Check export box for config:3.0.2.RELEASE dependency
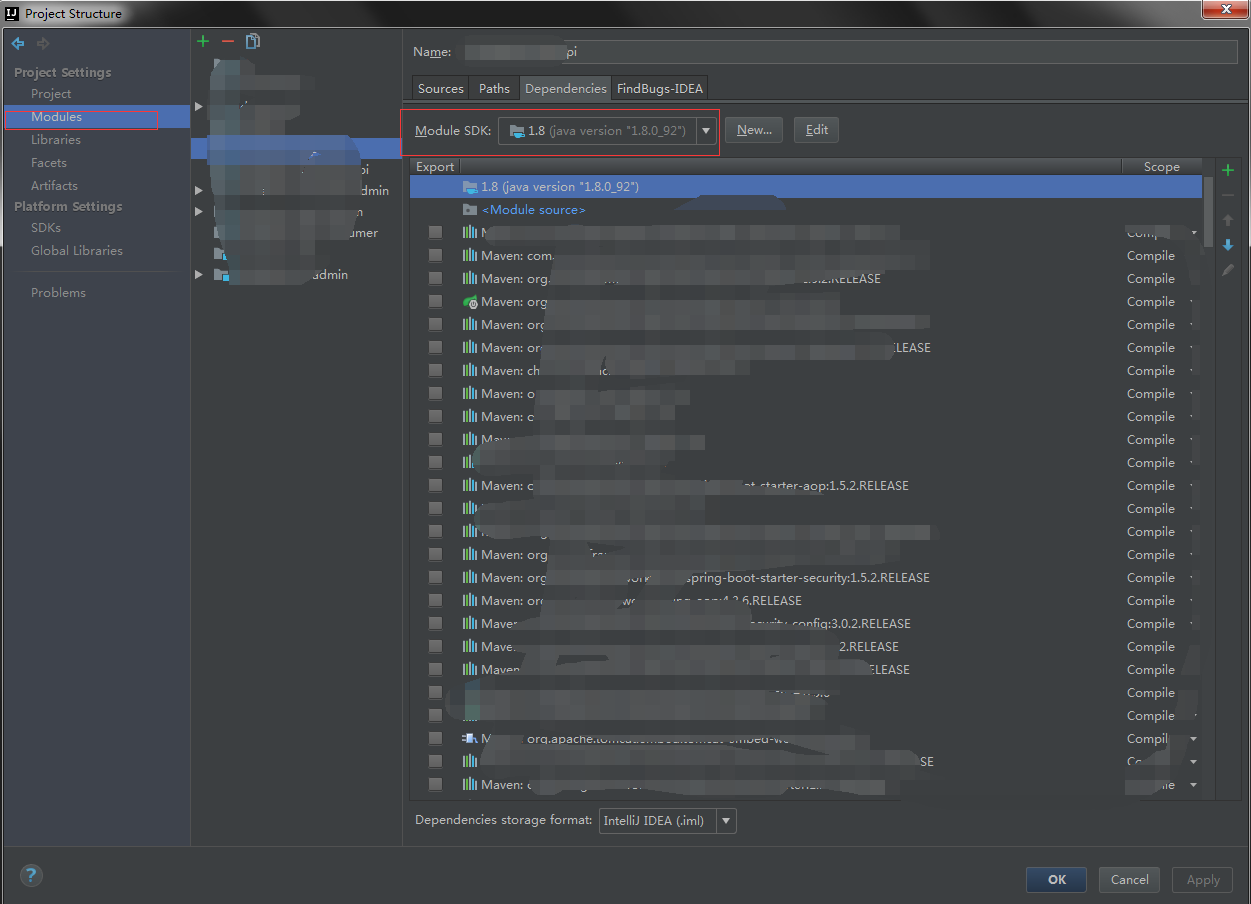Image resolution: width=1251 pixels, height=904 pixels. [x=435, y=624]
